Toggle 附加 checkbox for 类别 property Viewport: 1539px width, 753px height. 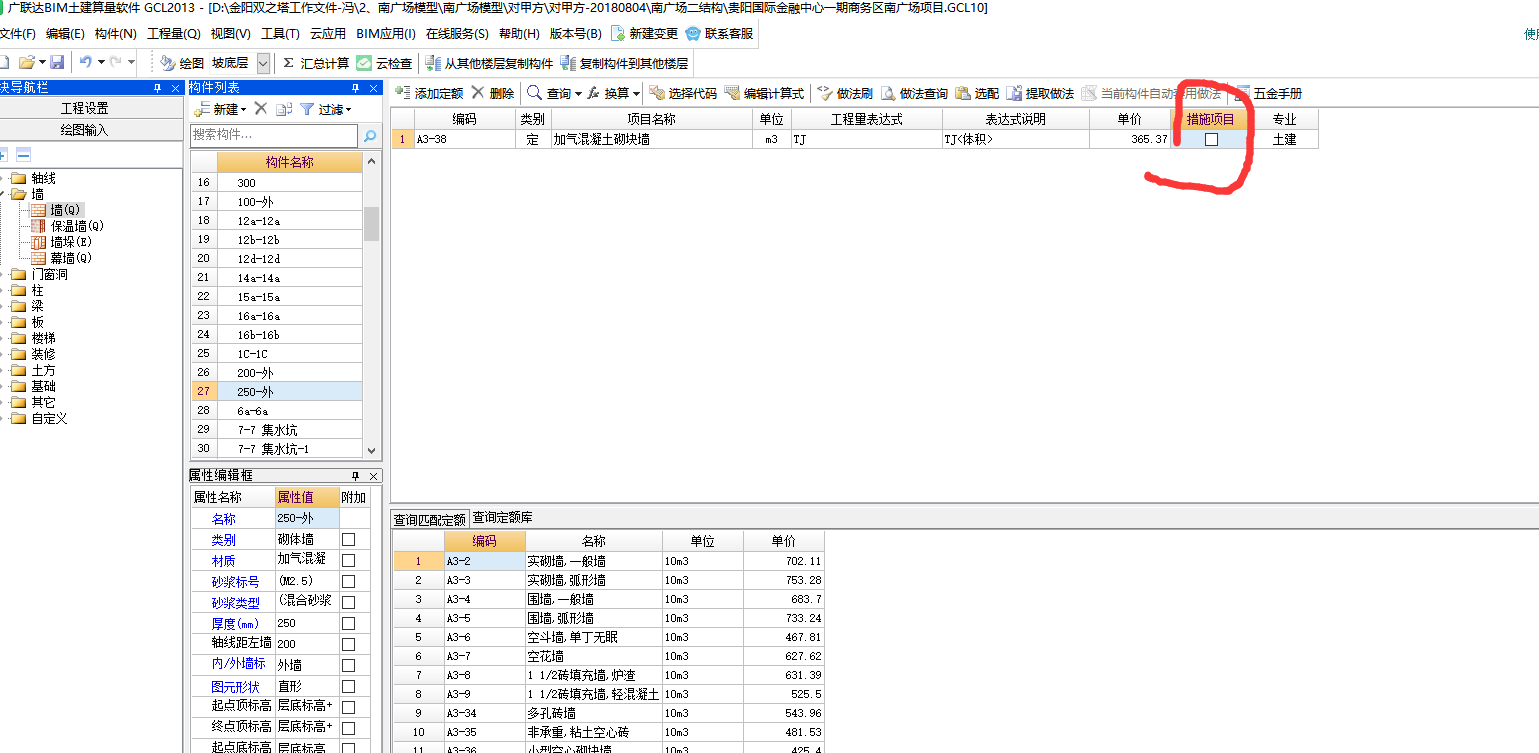(349, 539)
